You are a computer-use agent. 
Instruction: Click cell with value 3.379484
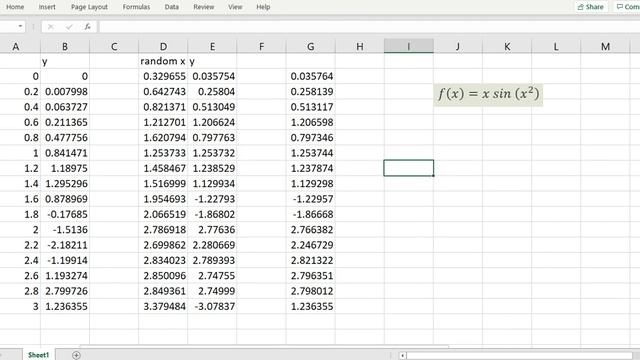[x=163, y=307]
